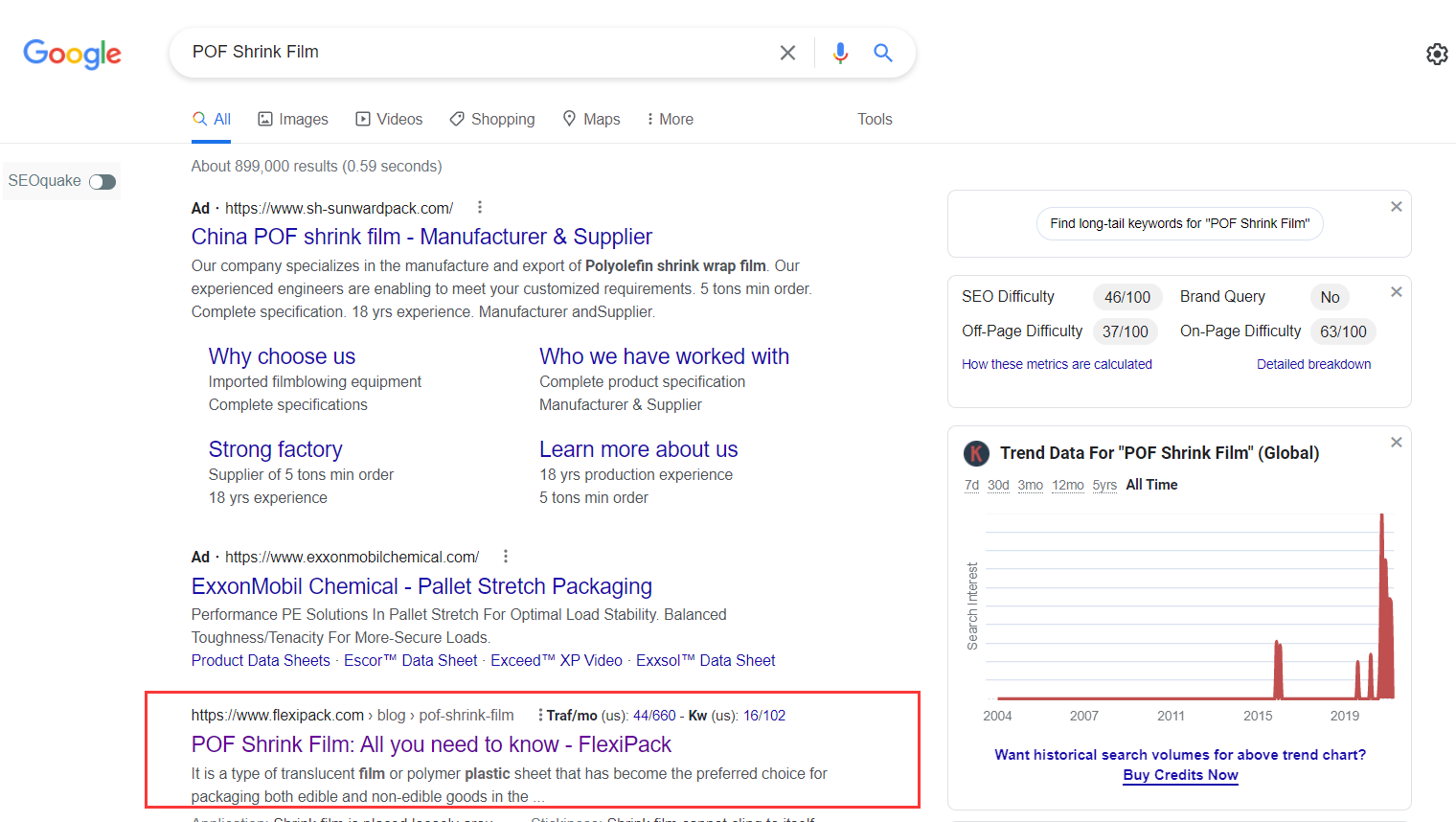Switch to the Images tab
1456x822 pixels.
click(293, 119)
